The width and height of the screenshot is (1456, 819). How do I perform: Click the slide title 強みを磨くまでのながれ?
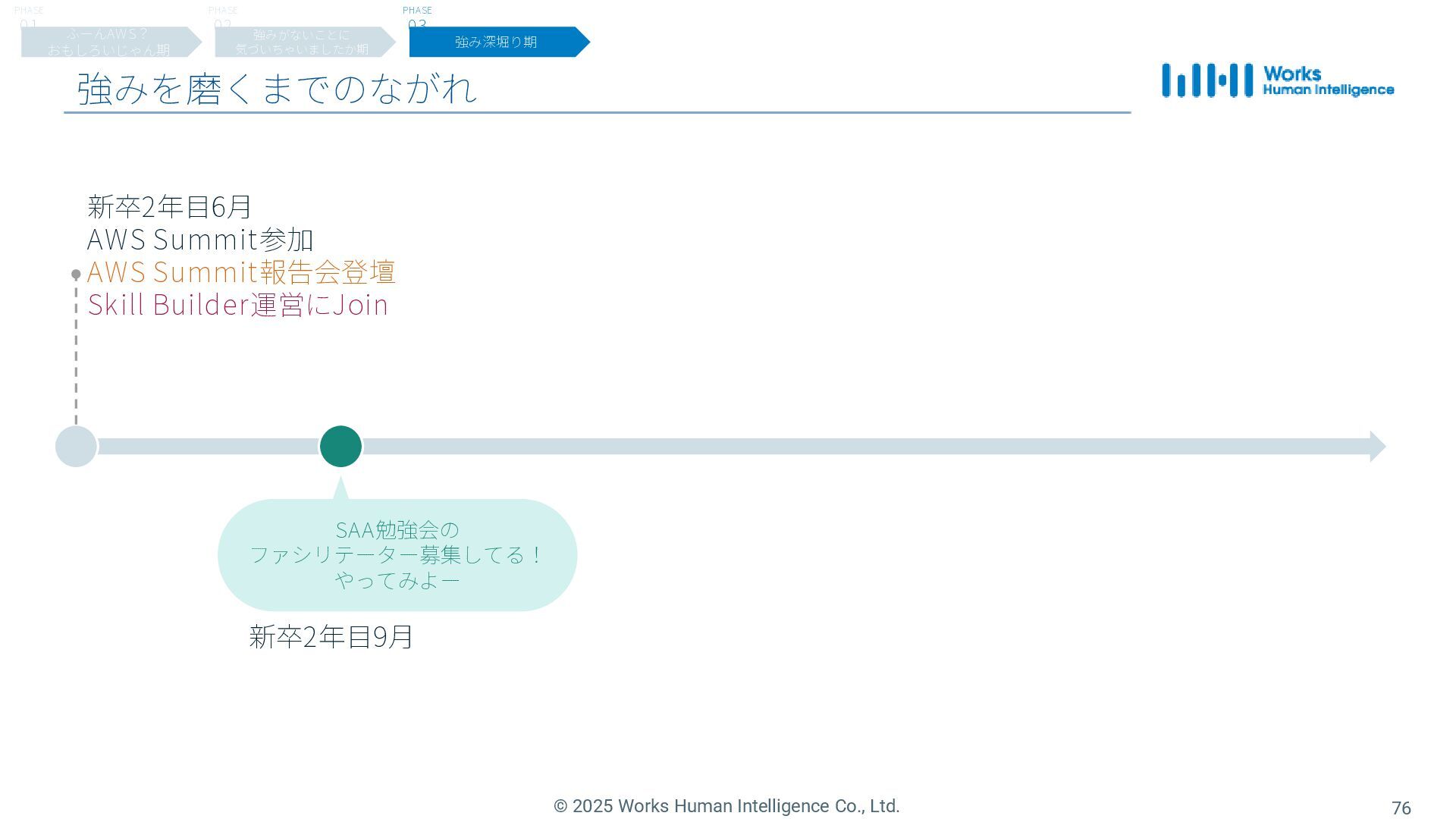coord(278,88)
